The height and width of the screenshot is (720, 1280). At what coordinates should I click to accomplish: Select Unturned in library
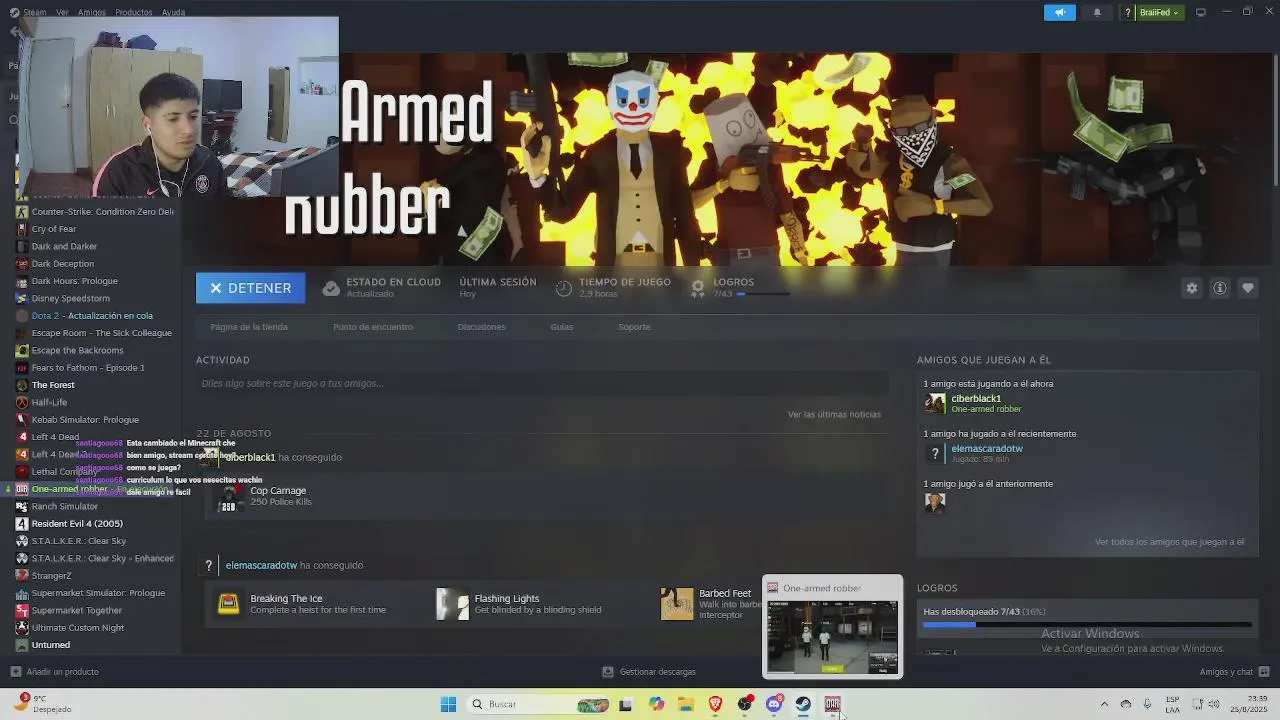(x=51, y=645)
